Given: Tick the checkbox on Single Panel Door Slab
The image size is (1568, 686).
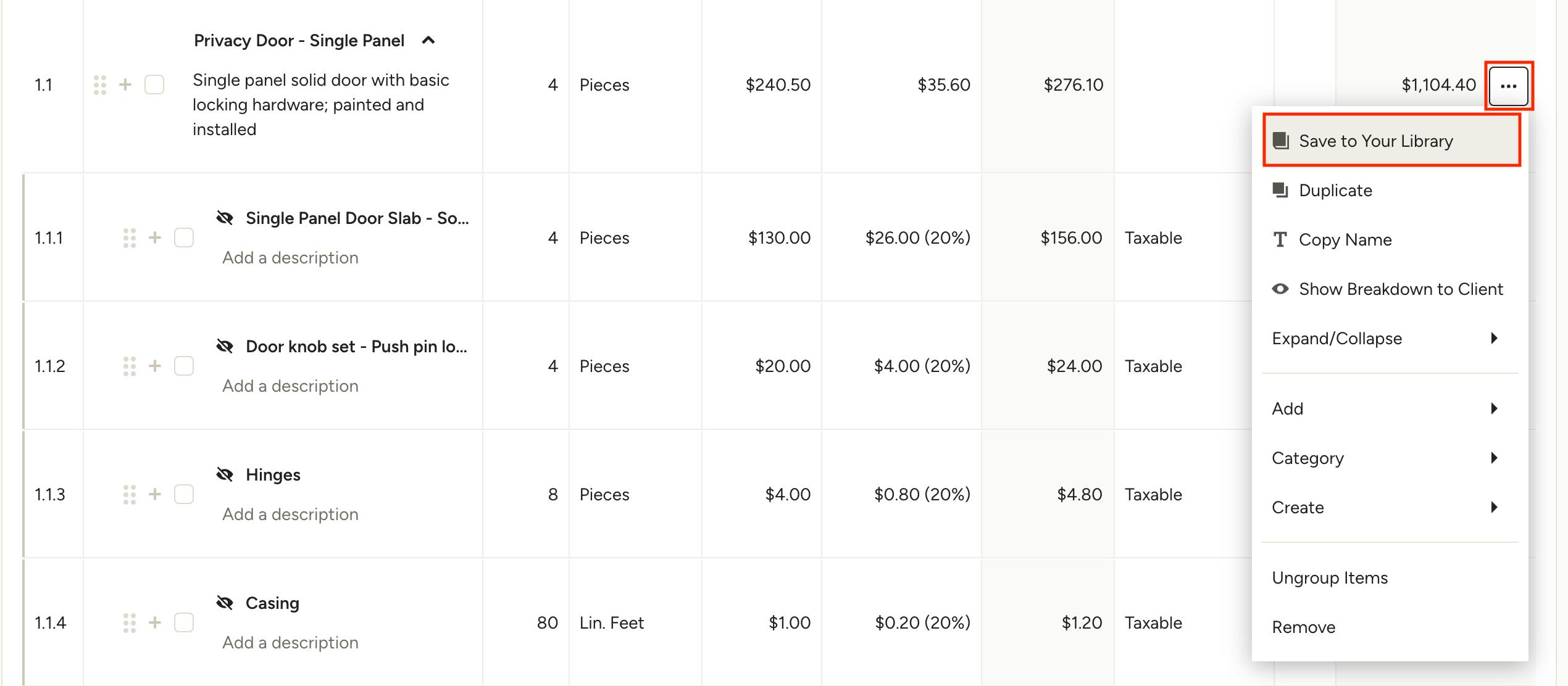Looking at the screenshot, I should click(184, 238).
